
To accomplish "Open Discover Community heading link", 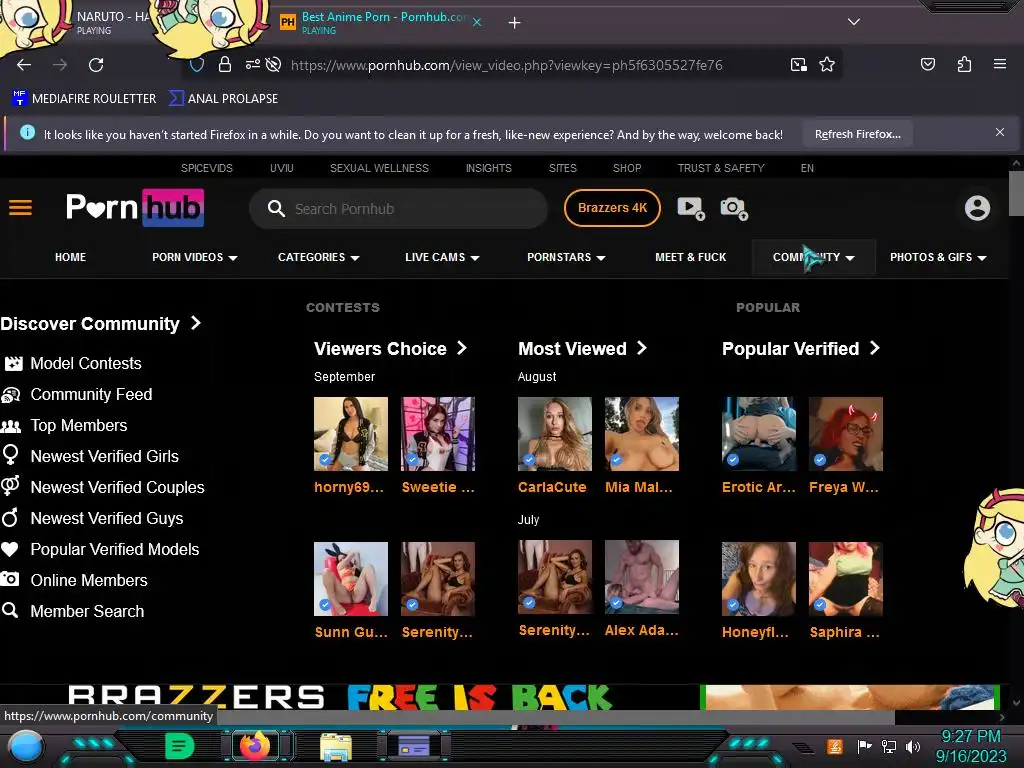I will 101,324.
